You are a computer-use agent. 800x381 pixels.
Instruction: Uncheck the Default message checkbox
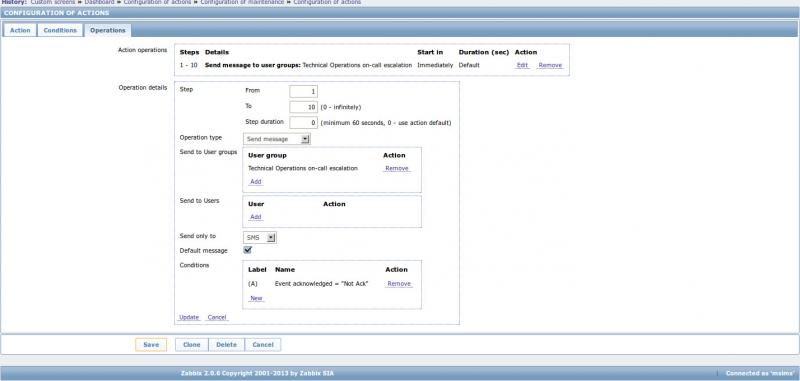click(247, 250)
